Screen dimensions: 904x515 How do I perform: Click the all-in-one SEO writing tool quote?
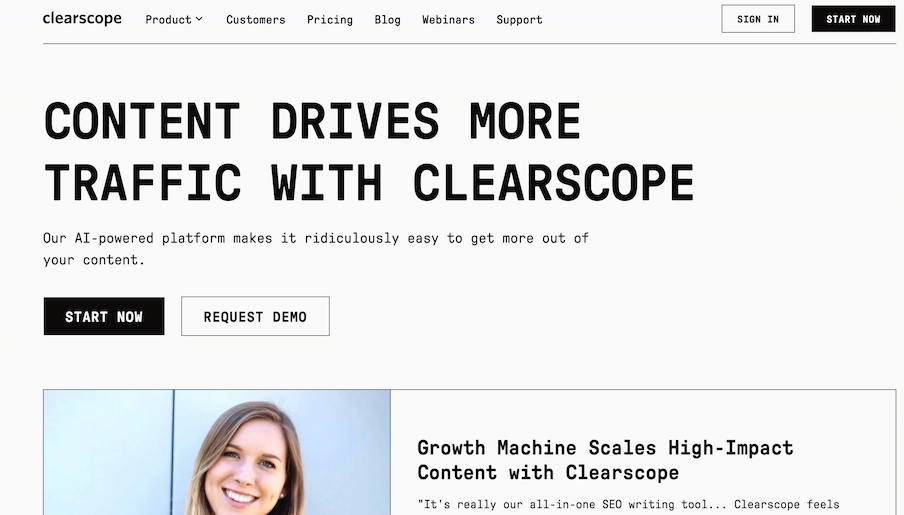click(x=628, y=505)
